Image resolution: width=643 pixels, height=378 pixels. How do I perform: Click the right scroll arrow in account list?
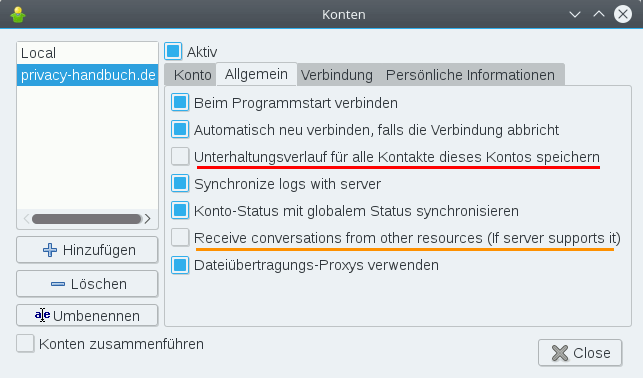coord(148,219)
